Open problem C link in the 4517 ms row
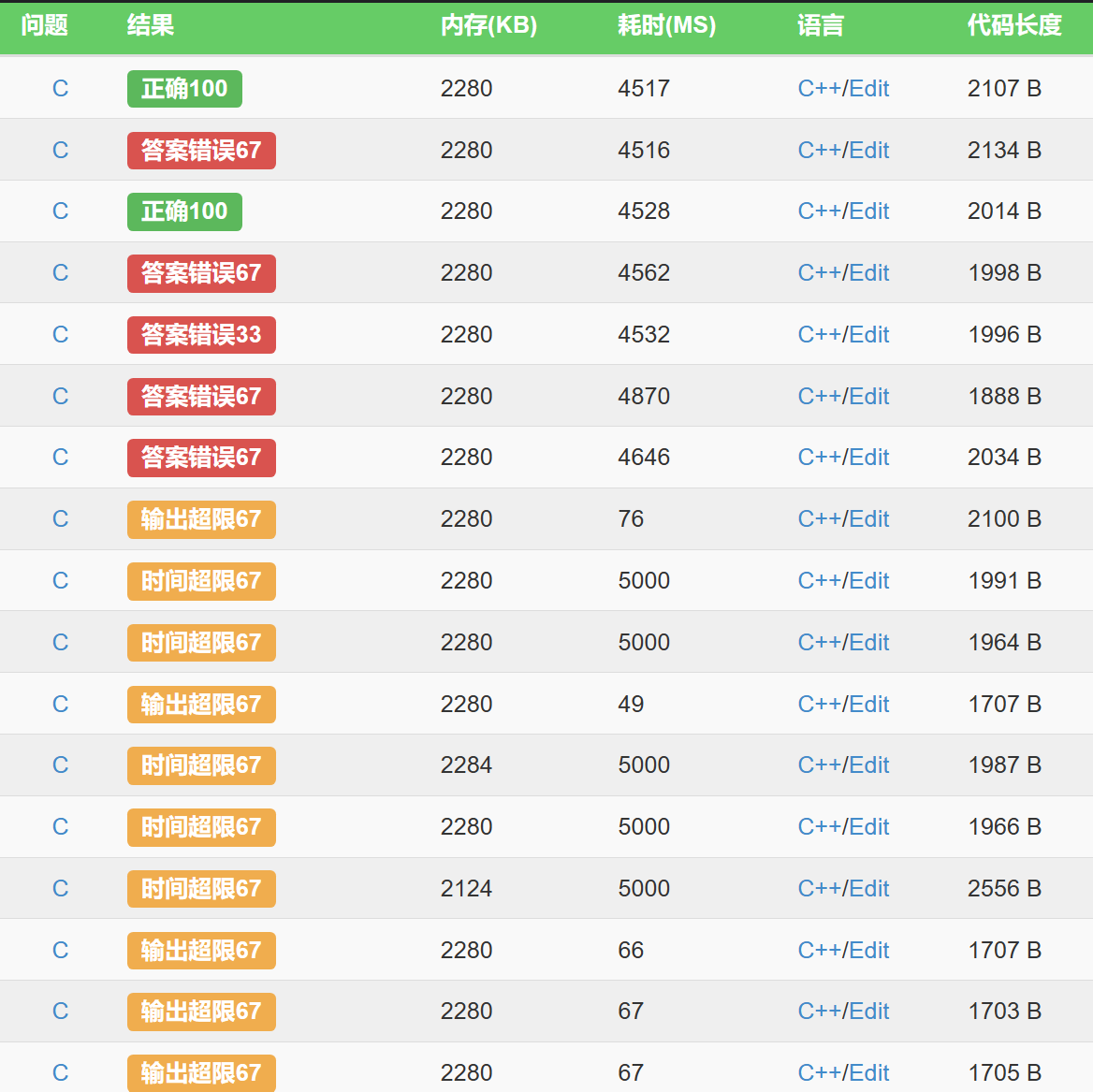This screenshot has width=1093, height=1092. (60, 89)
